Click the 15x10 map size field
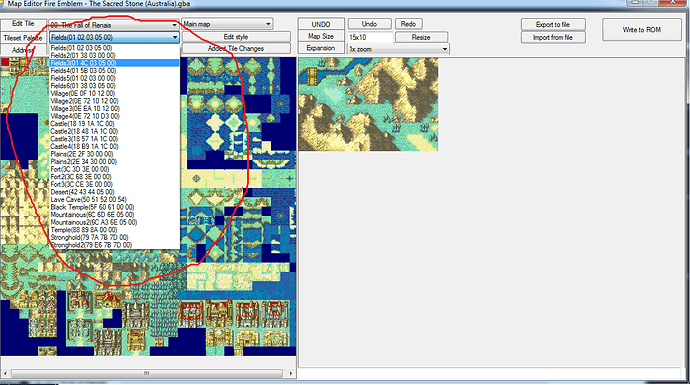The width and height of the screenshot is (690, 385). click(x=370, y=37)
